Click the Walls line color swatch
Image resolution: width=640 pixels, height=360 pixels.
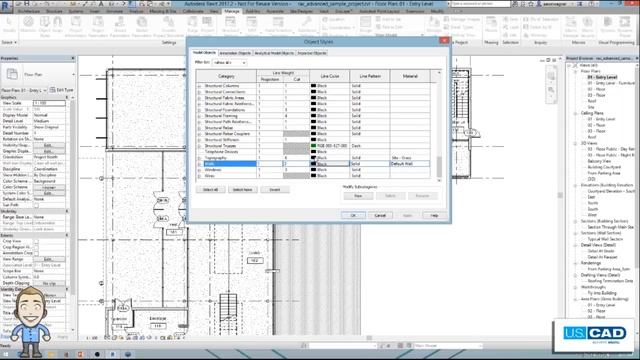click(x=313, y=164)
